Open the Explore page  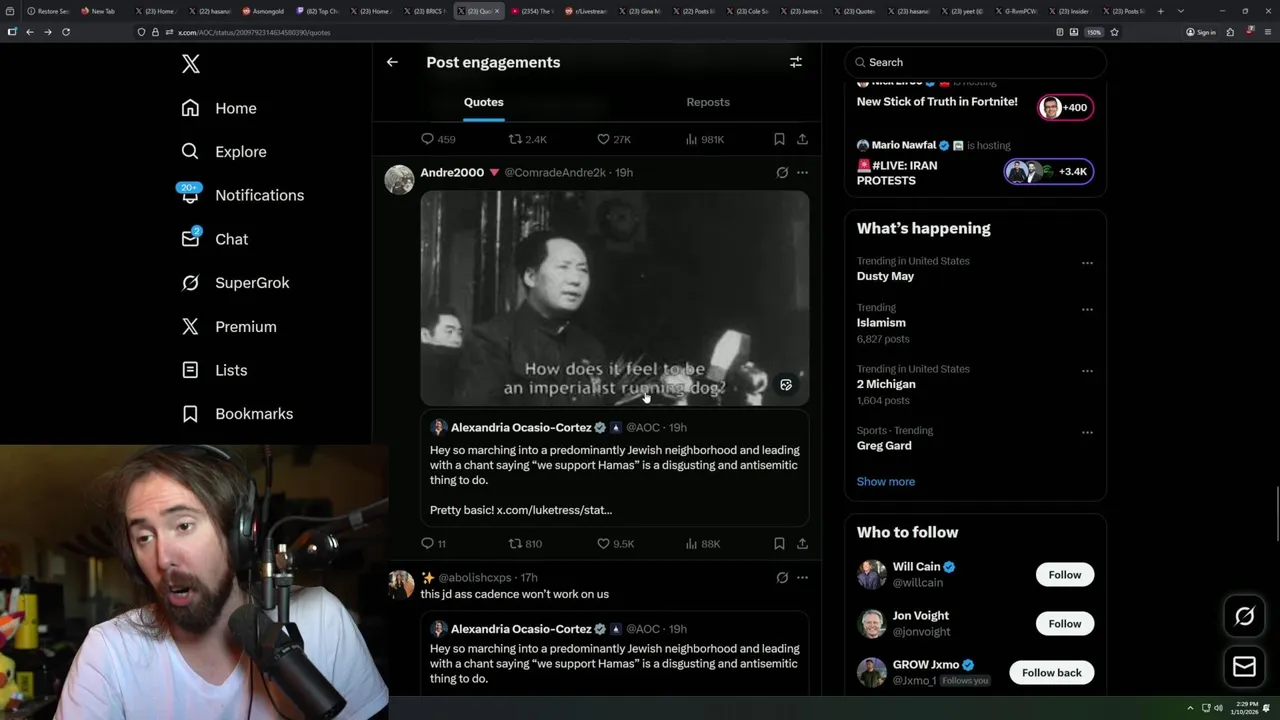(x=224, y=152)
